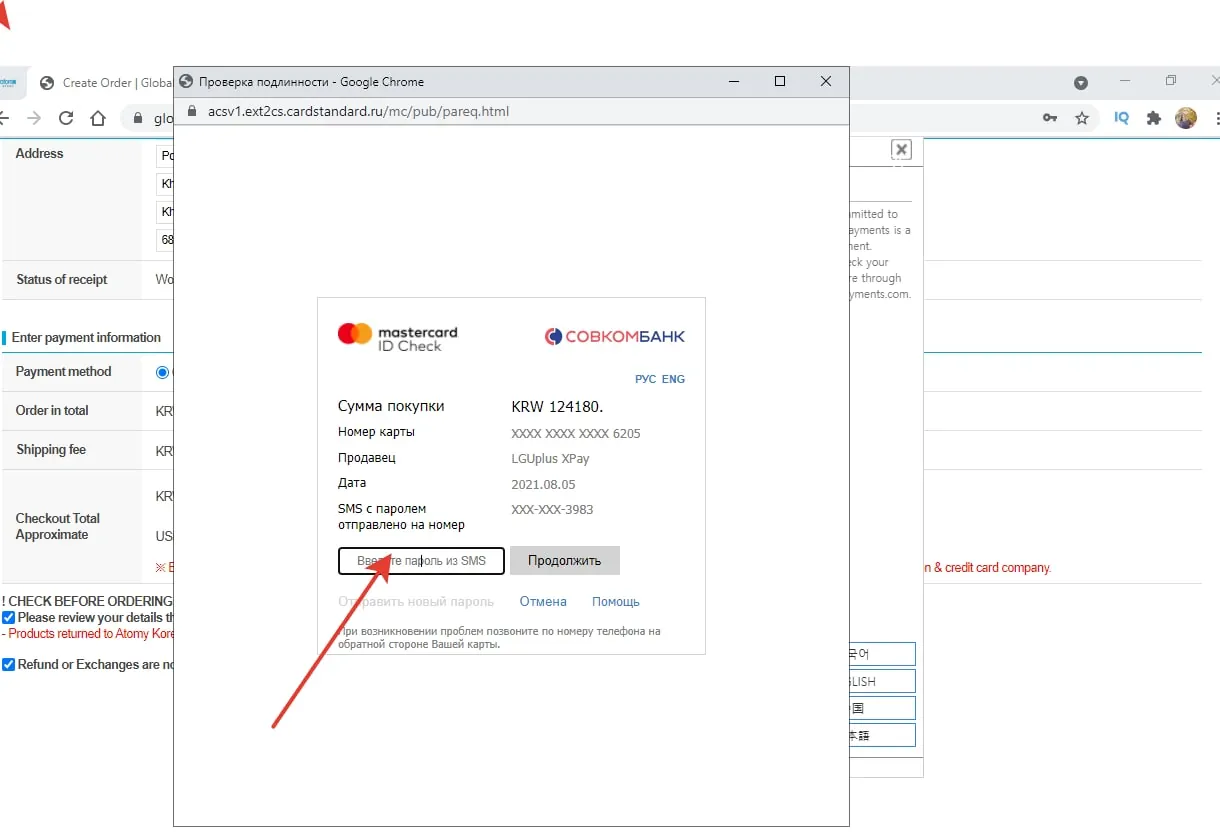The height and width of the screenshot is (834, 1220).
Task: Click the forward navigation arrow
Action: point(34,118)
